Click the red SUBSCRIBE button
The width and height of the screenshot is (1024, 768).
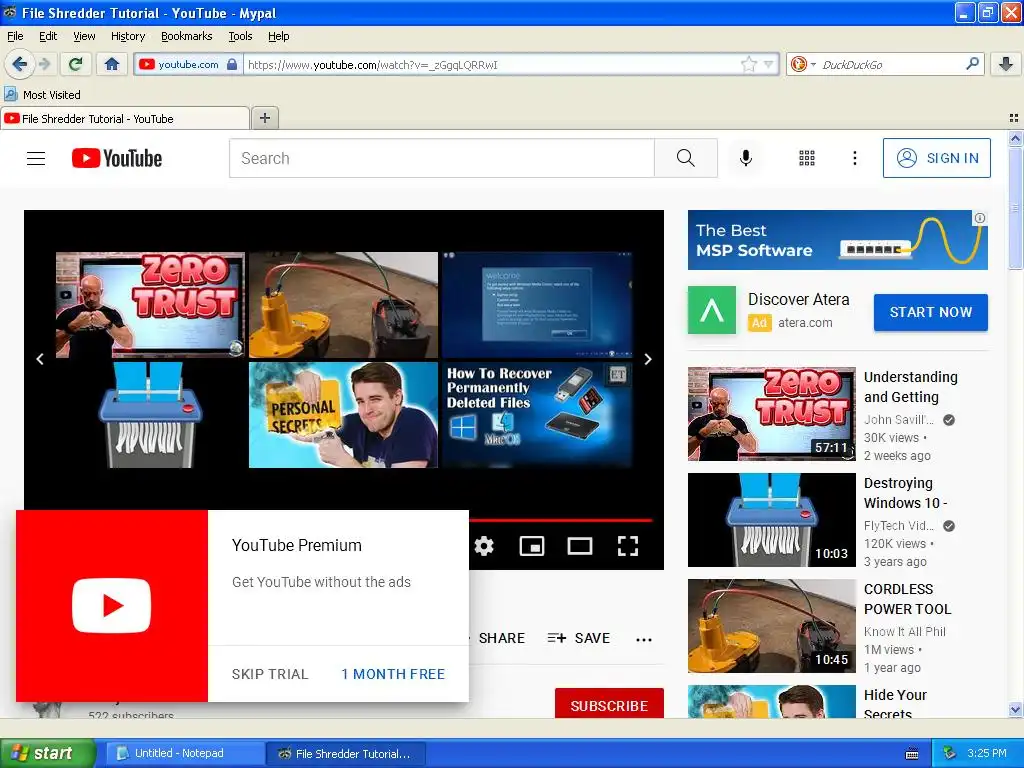pyautogui.click(x=609, y=704)
